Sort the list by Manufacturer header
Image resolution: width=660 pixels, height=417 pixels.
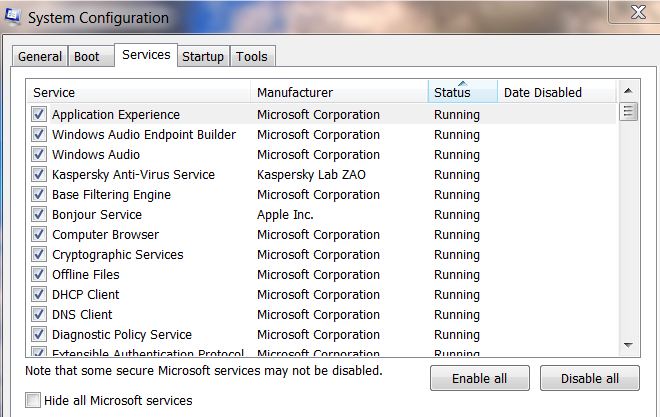pos(338,92)
